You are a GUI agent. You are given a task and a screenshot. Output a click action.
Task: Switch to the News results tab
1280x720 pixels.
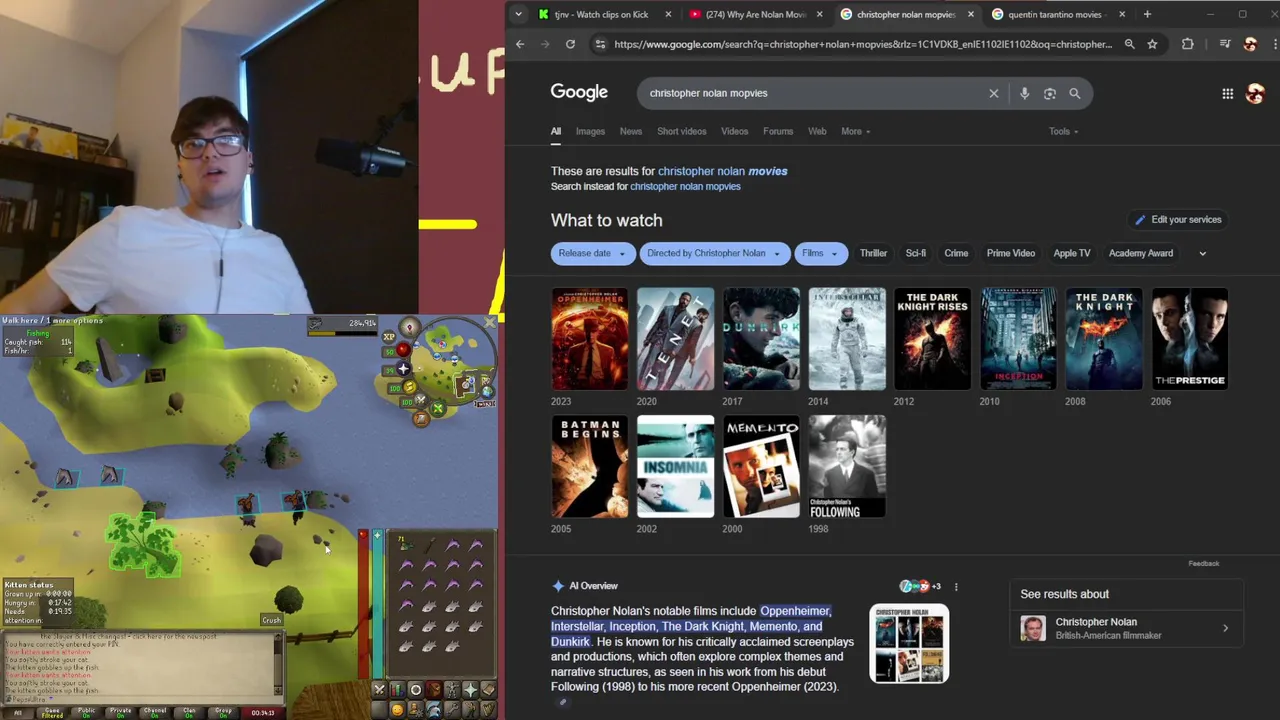point(630,131)
